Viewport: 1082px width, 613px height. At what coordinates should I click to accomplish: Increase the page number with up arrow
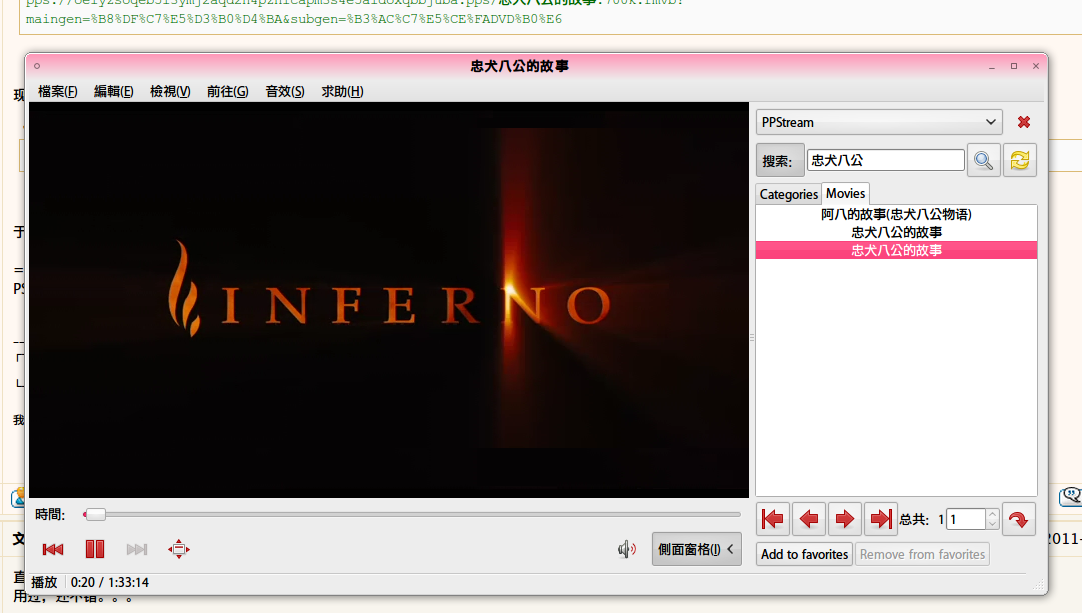(992, 514)
